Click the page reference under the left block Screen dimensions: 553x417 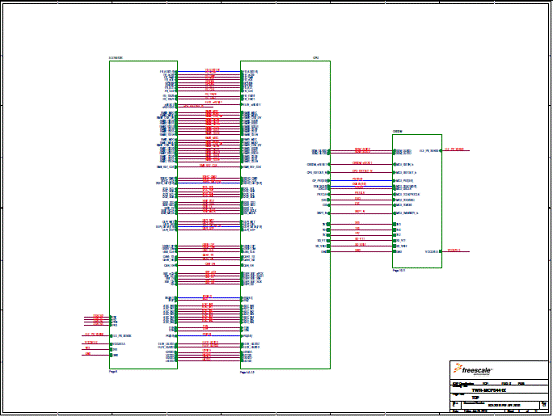(113, 371)
